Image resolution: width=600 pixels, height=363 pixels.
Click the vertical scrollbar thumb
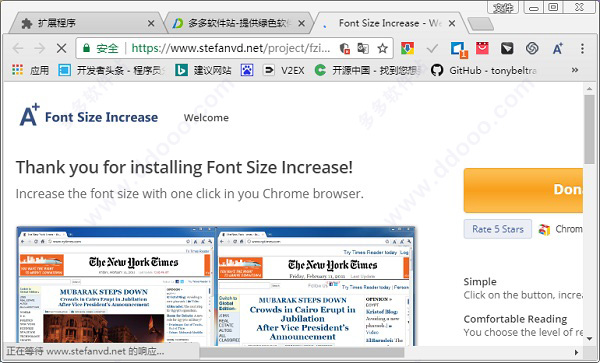(590, 129)
